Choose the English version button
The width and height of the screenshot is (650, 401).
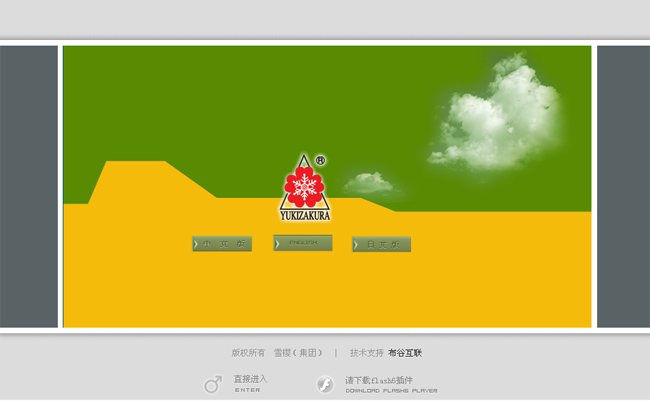pyautogui.click(x=303, y=243)
